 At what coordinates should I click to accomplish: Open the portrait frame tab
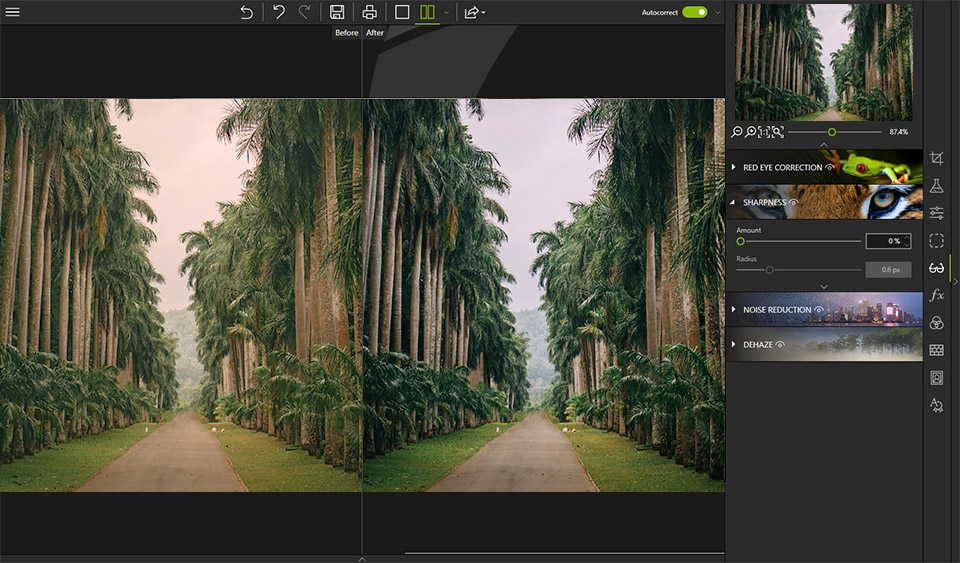[x=936, y=378]
